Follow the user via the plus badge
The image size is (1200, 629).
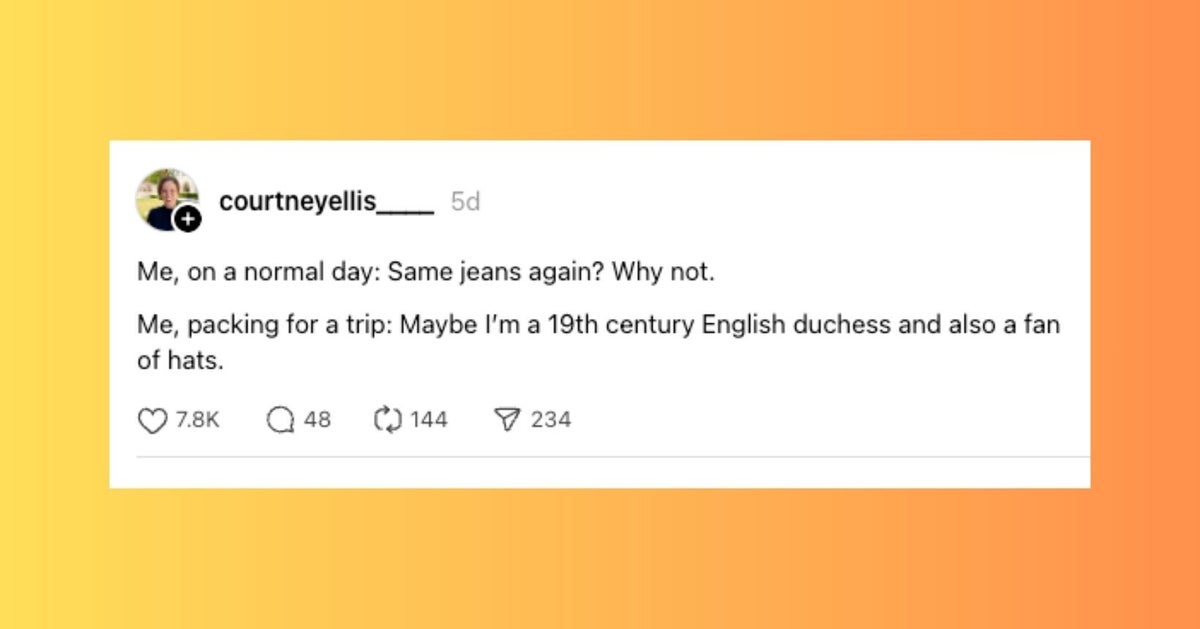(x=188, y=219)
